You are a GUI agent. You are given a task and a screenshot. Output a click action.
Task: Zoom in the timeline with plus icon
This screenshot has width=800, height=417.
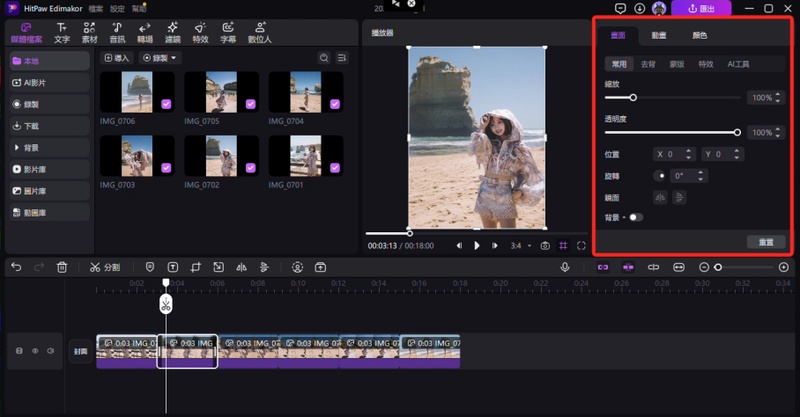pyautogui.click(x=784, y=267)
